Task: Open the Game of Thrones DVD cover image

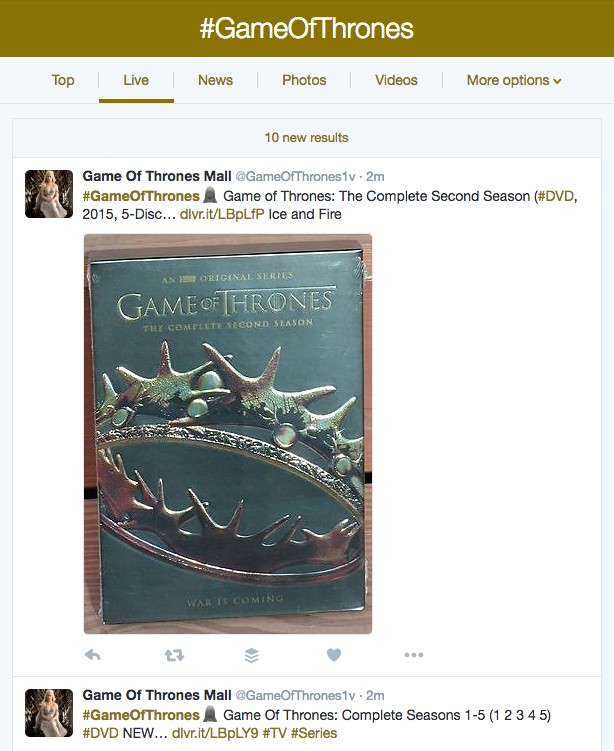Action: tap(228, 434)
